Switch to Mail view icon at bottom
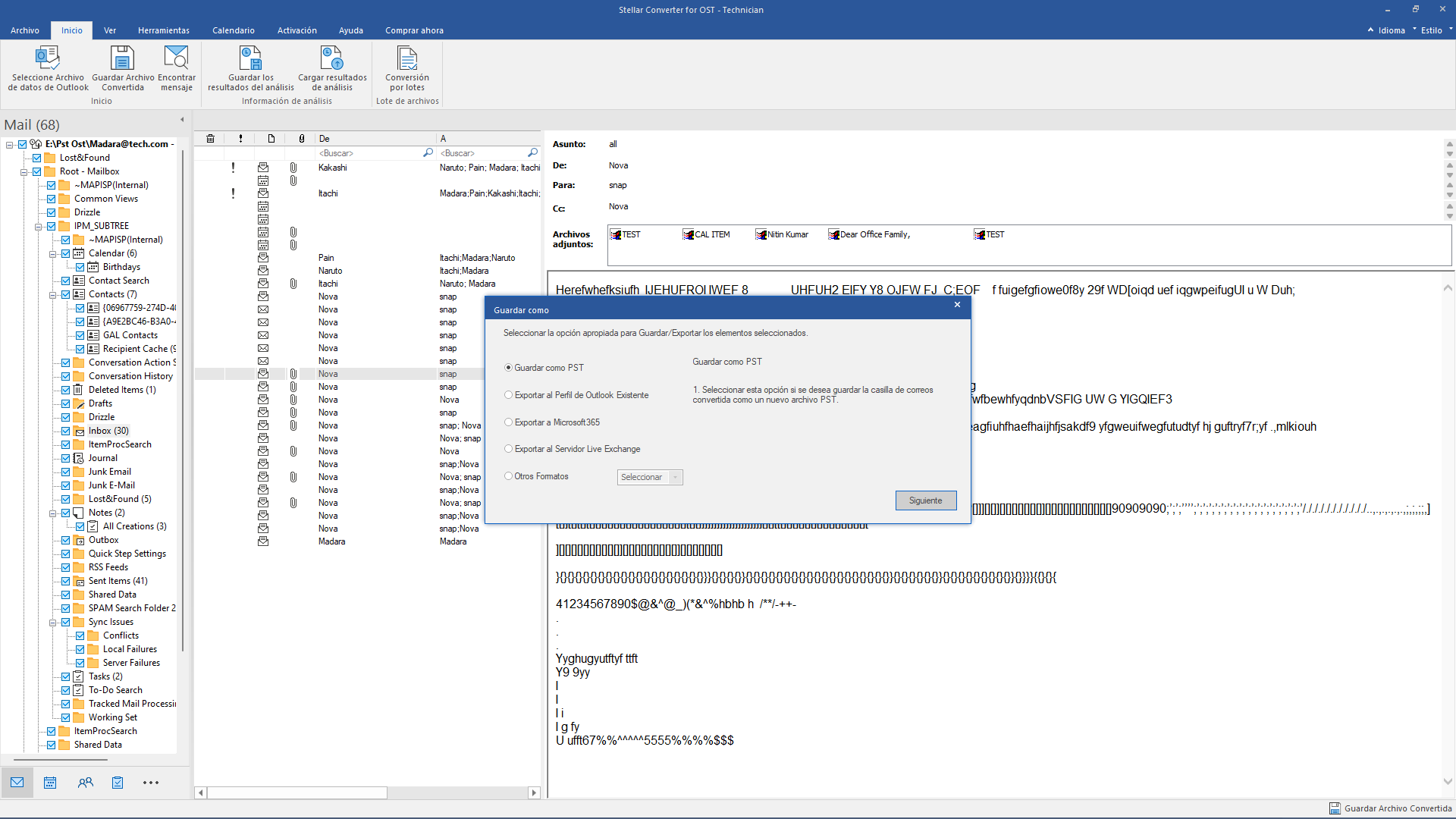The height and width of the screenshot is (819, 1456). pyautogui.click(x=17, y=782)
